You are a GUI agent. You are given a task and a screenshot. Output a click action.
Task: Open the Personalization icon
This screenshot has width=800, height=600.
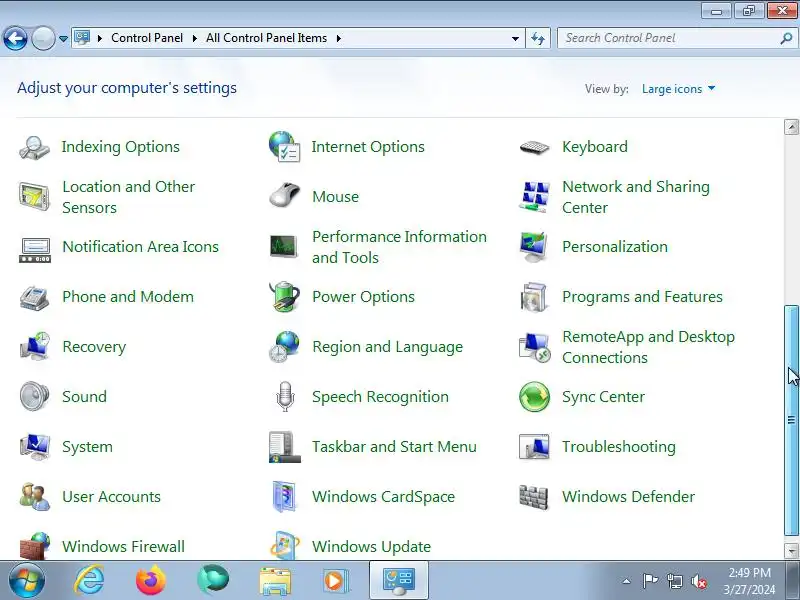(534, 247)
